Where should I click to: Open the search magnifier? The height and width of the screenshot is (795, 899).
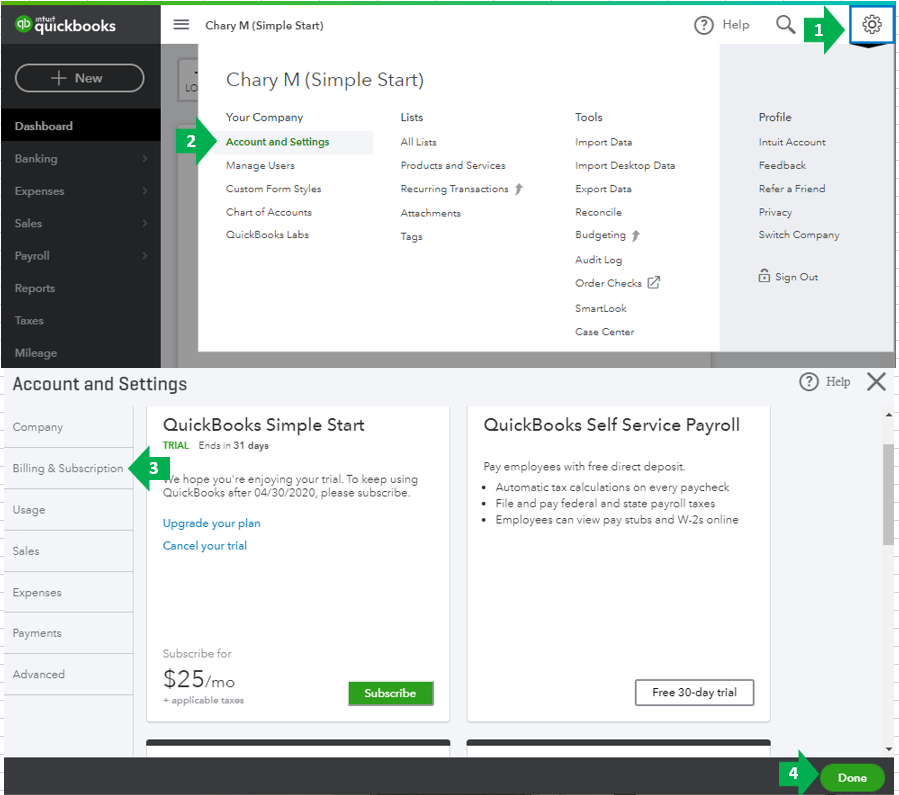(x=785, y=25)
